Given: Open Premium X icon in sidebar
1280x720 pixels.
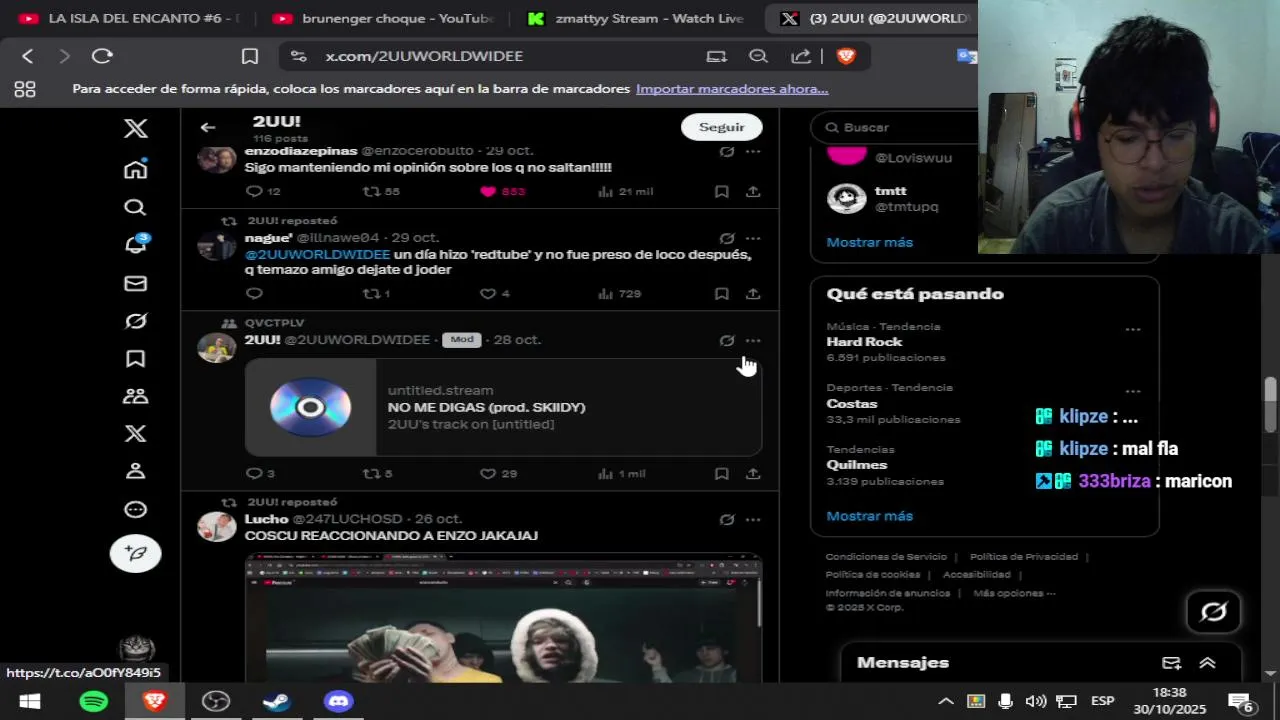Looking at the screenshot, I should (x=135, y=433).
